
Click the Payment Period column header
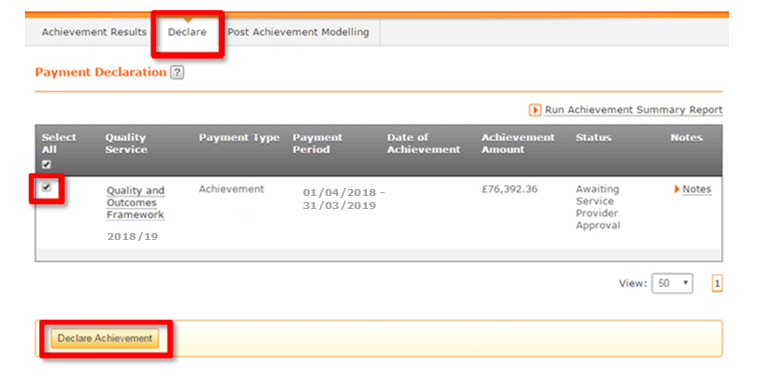click(317, 144)
